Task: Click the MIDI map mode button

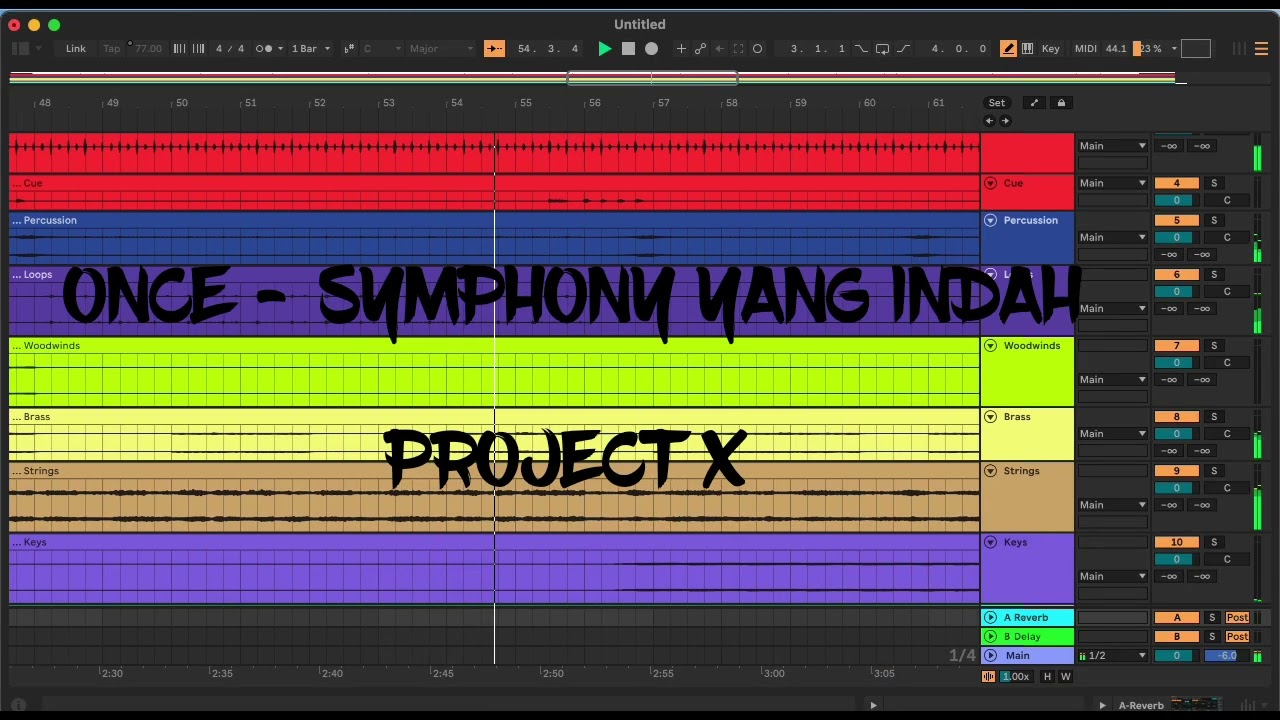Action: (x=1085, y=48)
